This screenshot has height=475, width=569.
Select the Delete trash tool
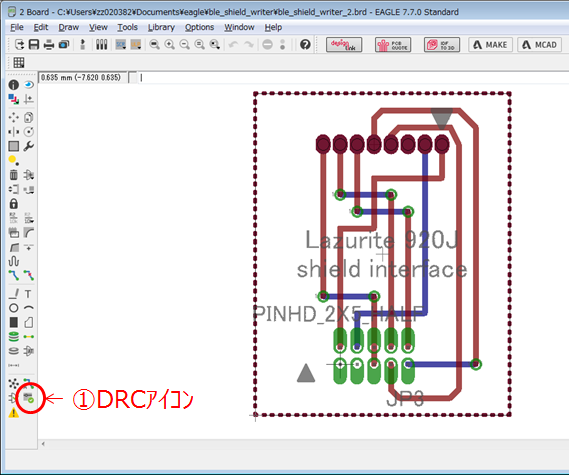pyautogui.click(x=13, y=175)
